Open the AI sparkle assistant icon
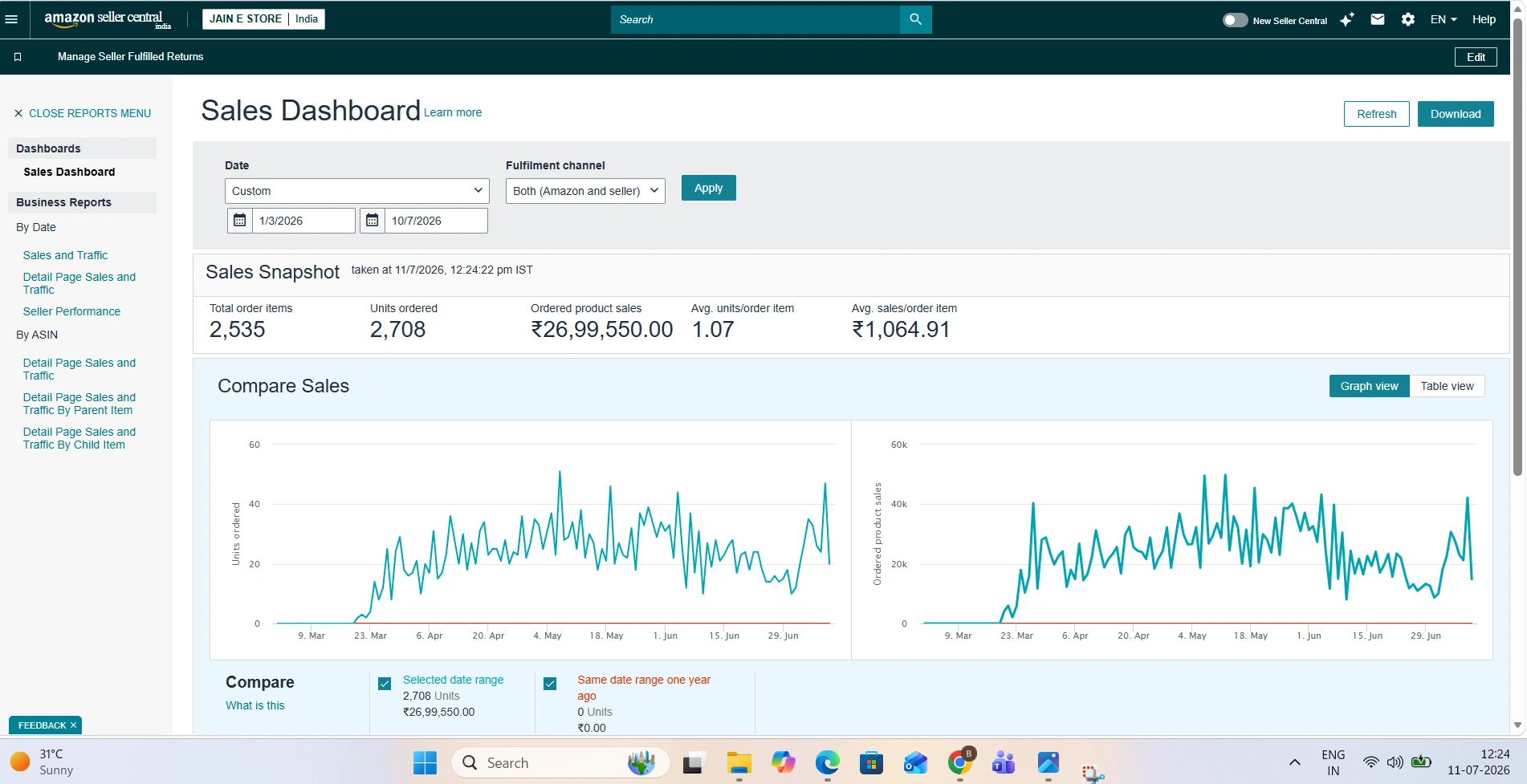Image resolution: width=1527 pixels, height=784 pixels. point(1347,19)
